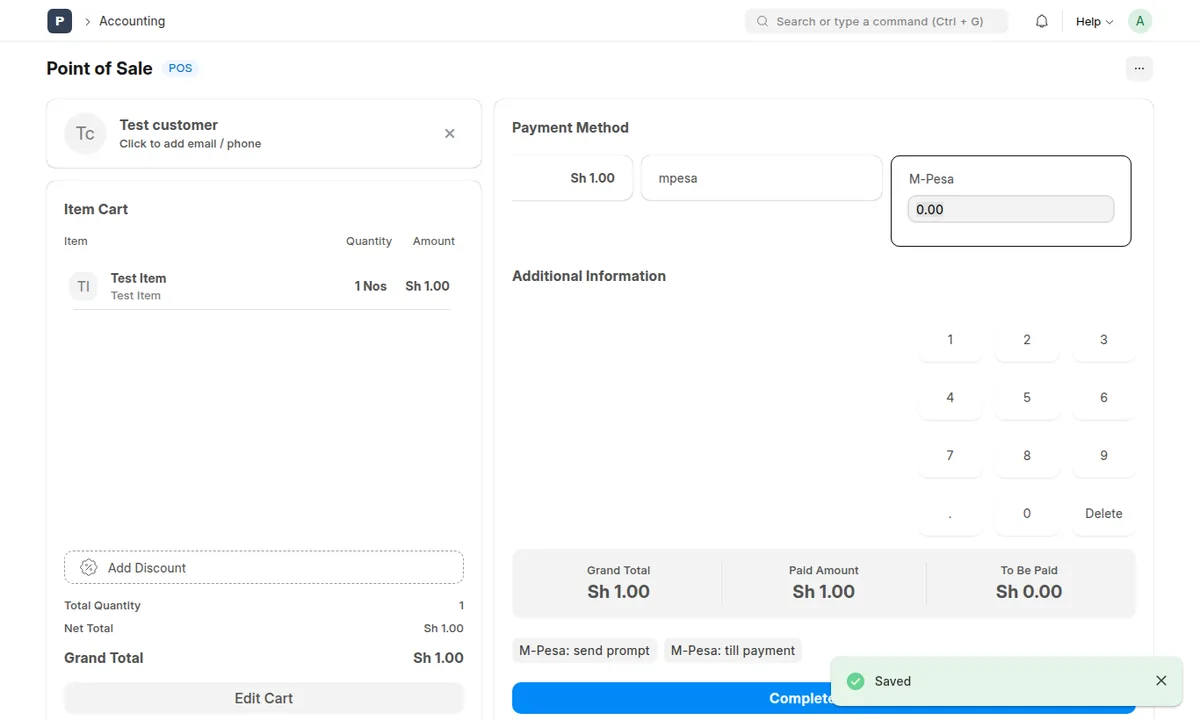
Task: Open the app home logo icon
Action: coord(59,21)
